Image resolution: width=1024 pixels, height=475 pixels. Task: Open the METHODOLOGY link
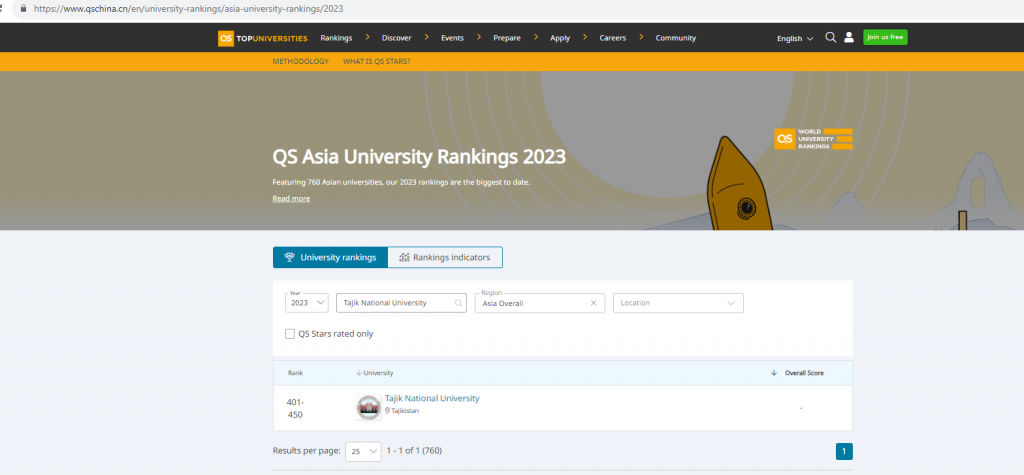click(300, 61)
